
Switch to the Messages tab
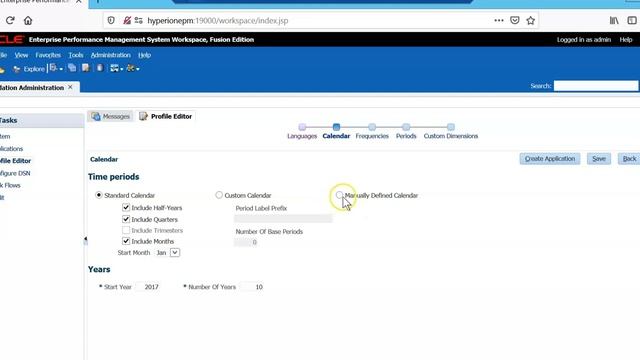point(110,116)
